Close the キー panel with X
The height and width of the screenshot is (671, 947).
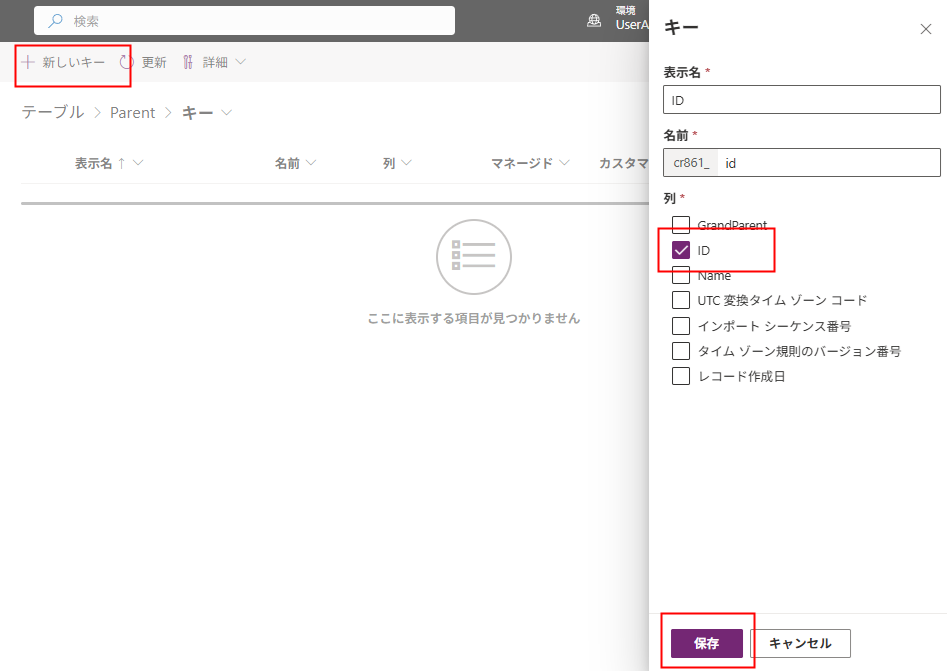(925, 29)
